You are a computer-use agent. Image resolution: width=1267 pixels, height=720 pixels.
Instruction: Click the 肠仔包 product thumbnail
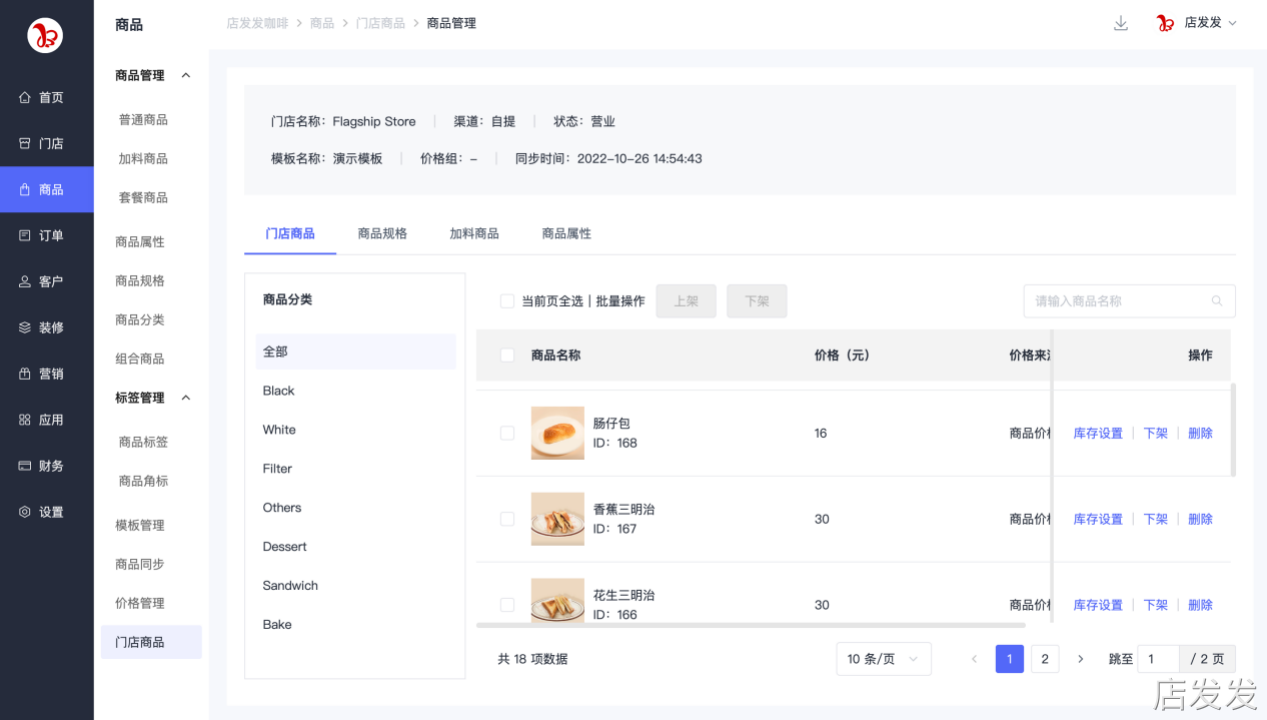(557, 433)
